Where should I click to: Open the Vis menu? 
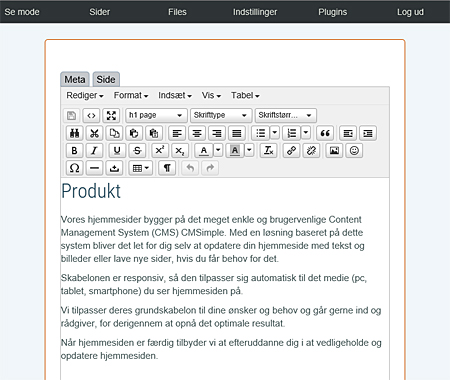pyautogui.click(x=211, y=96)
